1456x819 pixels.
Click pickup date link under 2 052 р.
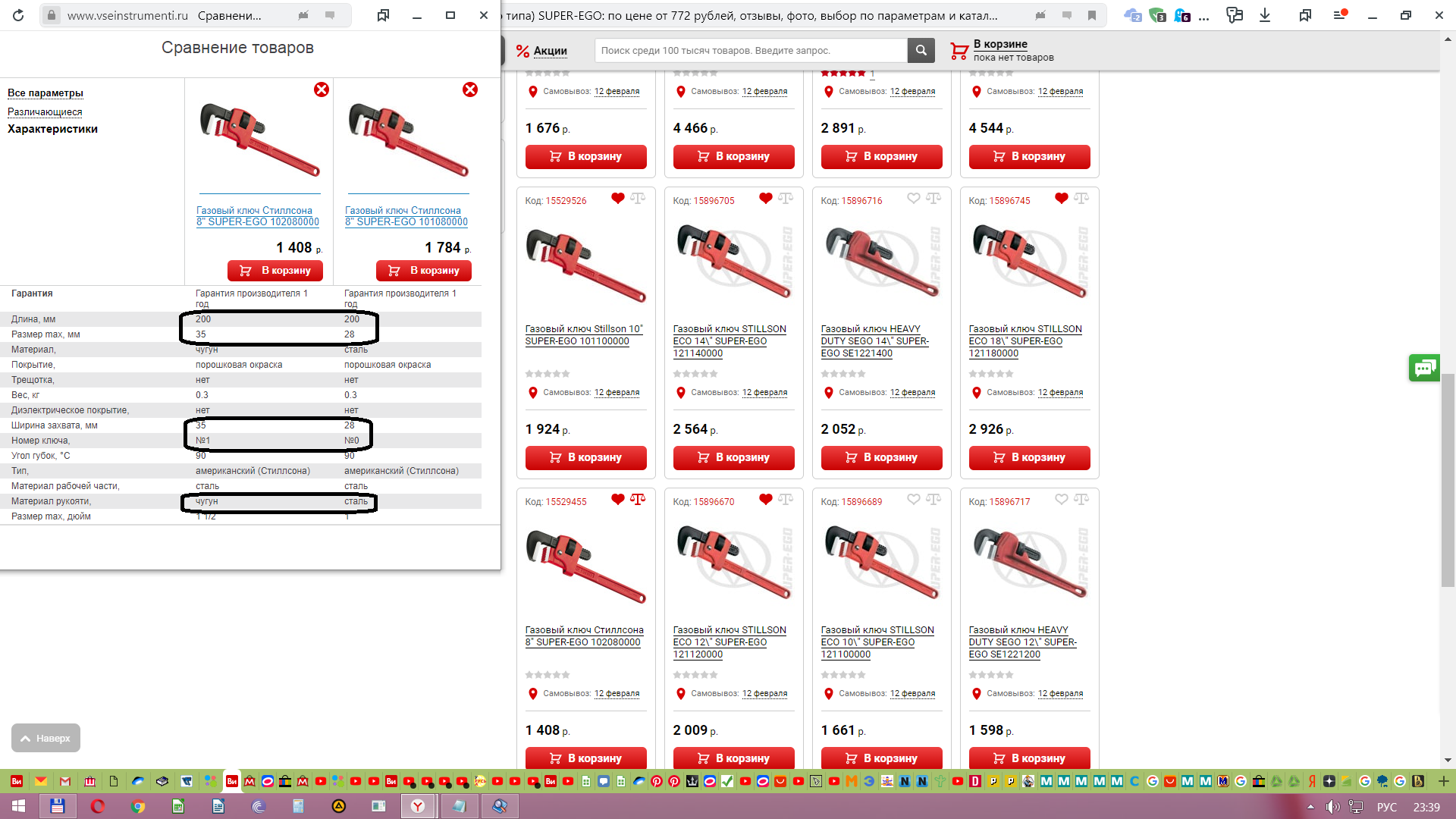912,393
